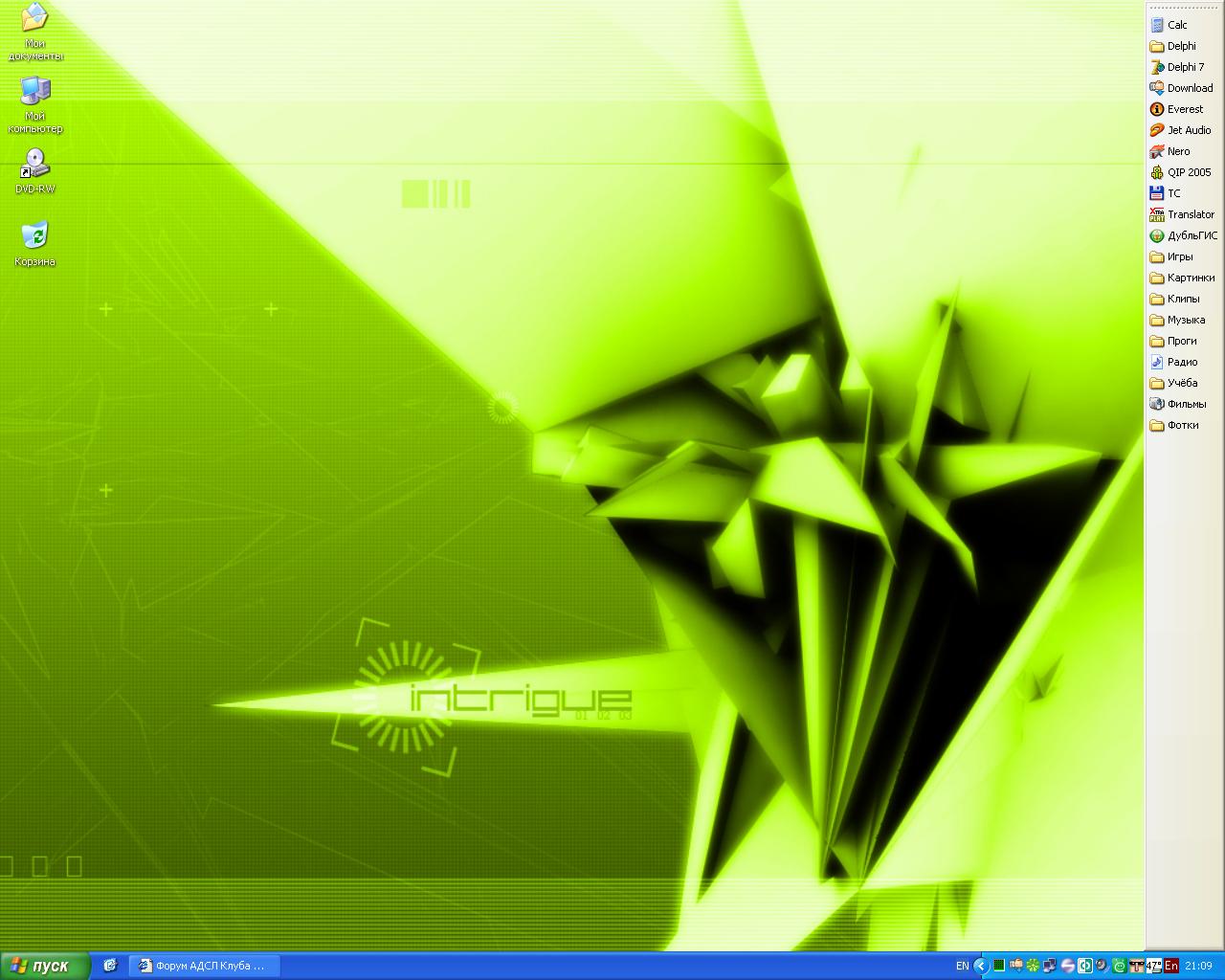Expand hidden system tray icons arrow

point(980,966)
